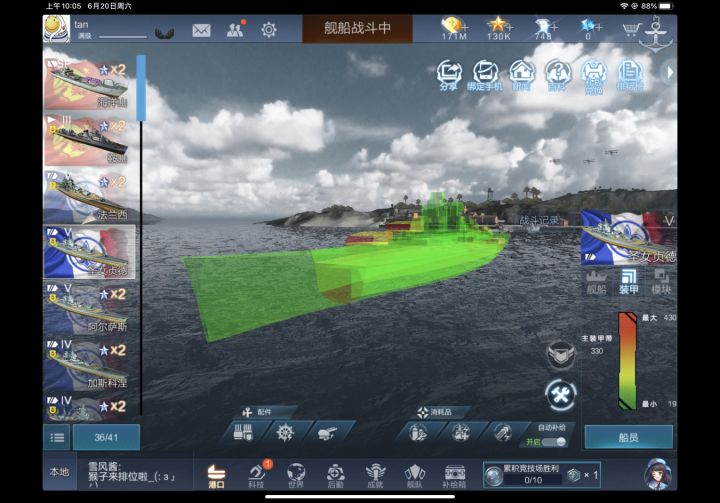The width and height of the screenshot is (720, 503).
Task: Click the 分享 share icon
Action: click(x=449, y=75)
